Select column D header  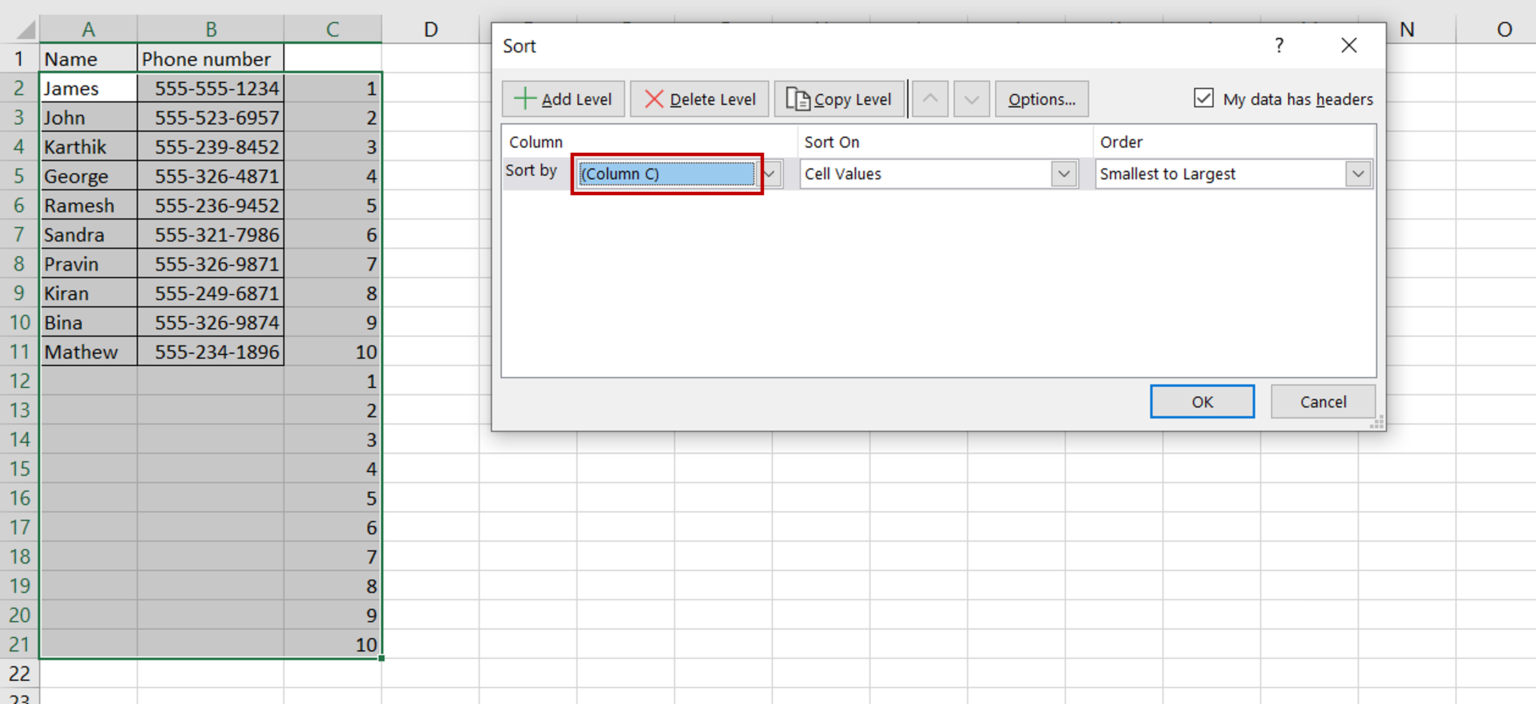[430, 29]
